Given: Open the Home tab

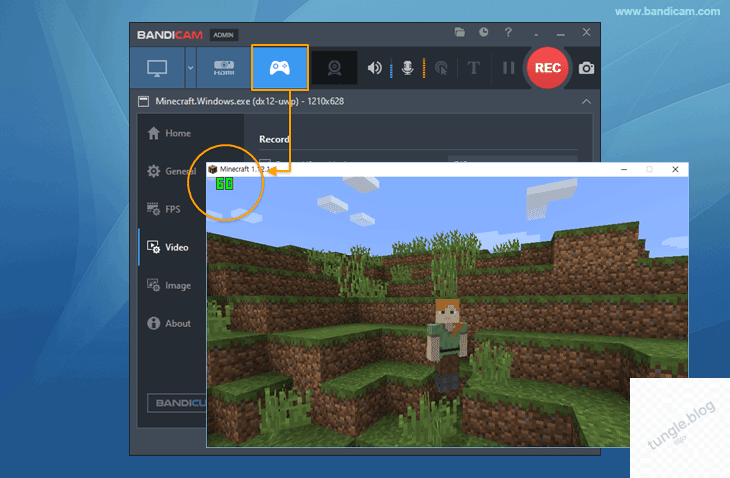Looking at the screenshot, I should pyautogui.click(x=169, y=133).
